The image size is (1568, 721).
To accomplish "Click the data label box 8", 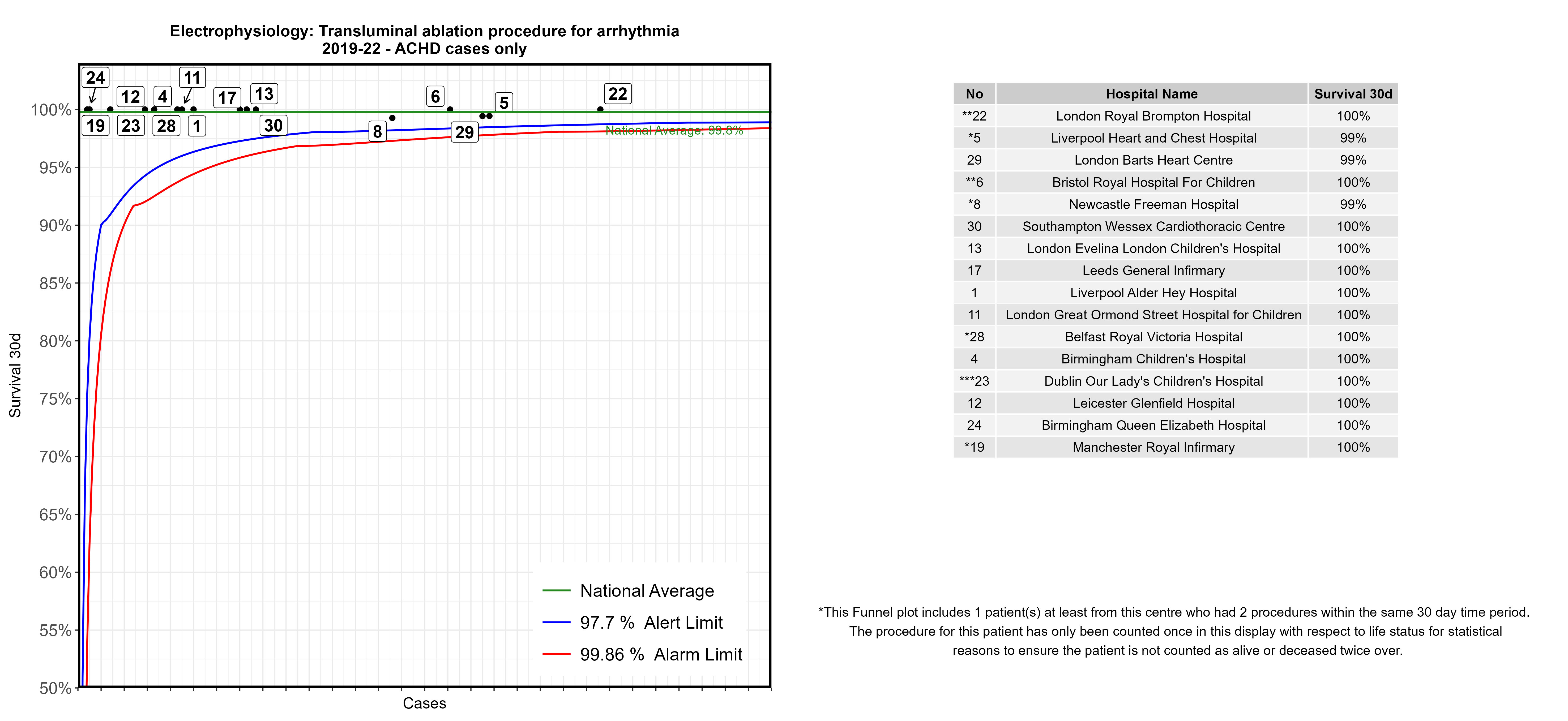I will [x=377, y=131].
